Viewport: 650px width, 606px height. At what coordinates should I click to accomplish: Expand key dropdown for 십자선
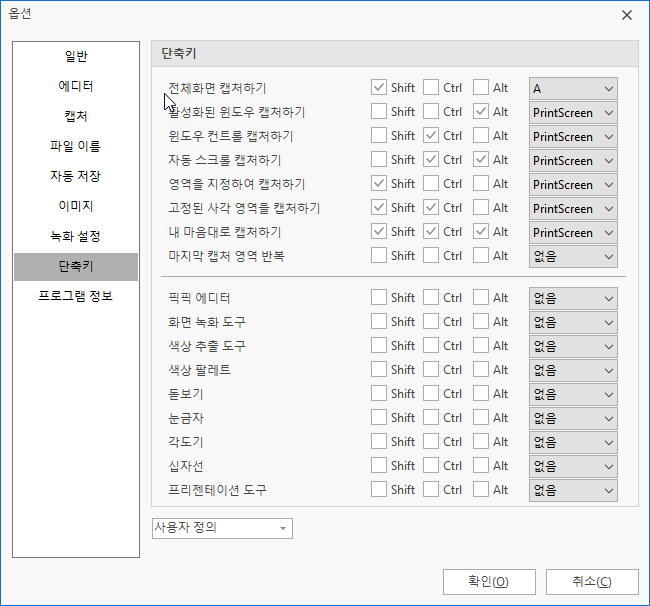point(573,467)
